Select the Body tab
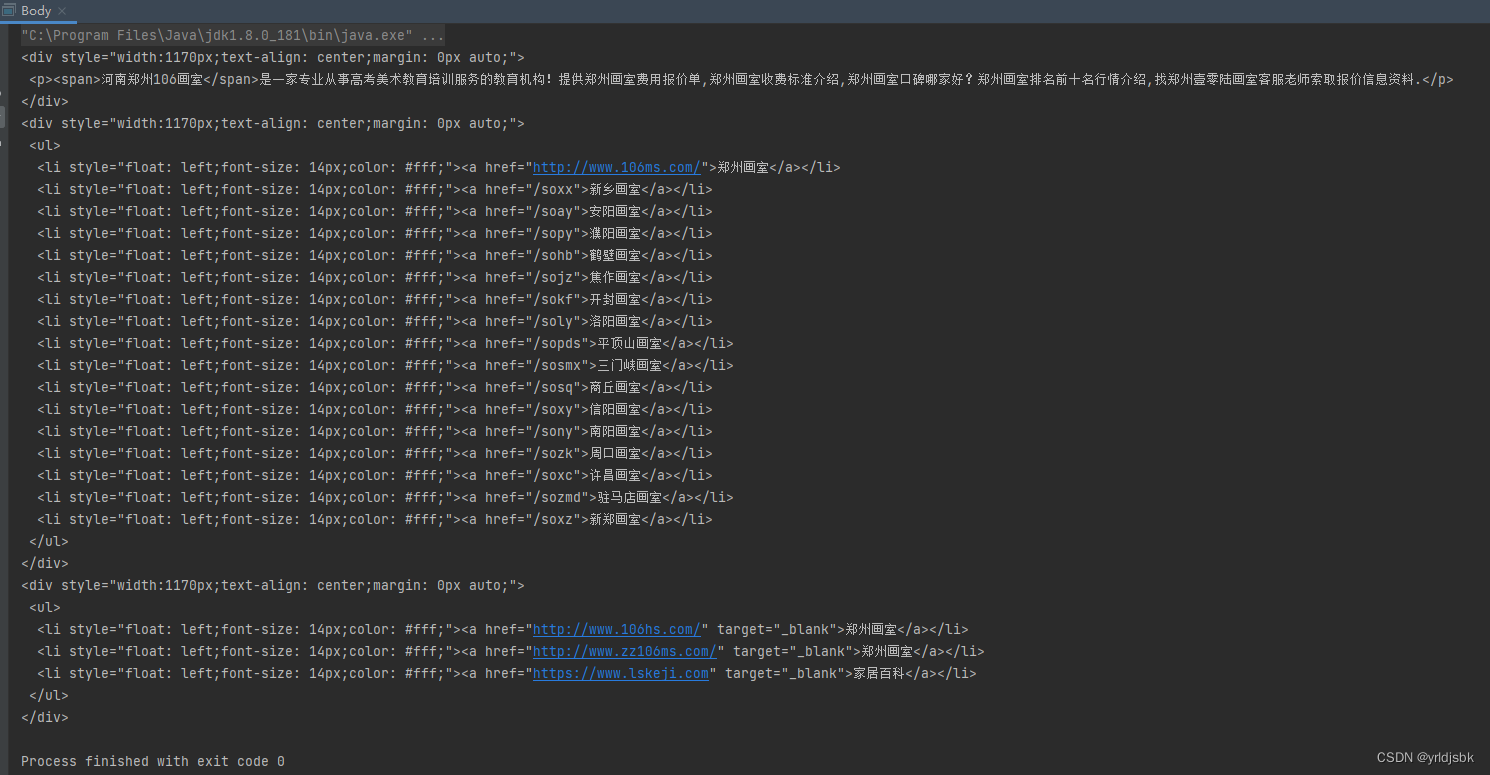 (x=35, y=10)
